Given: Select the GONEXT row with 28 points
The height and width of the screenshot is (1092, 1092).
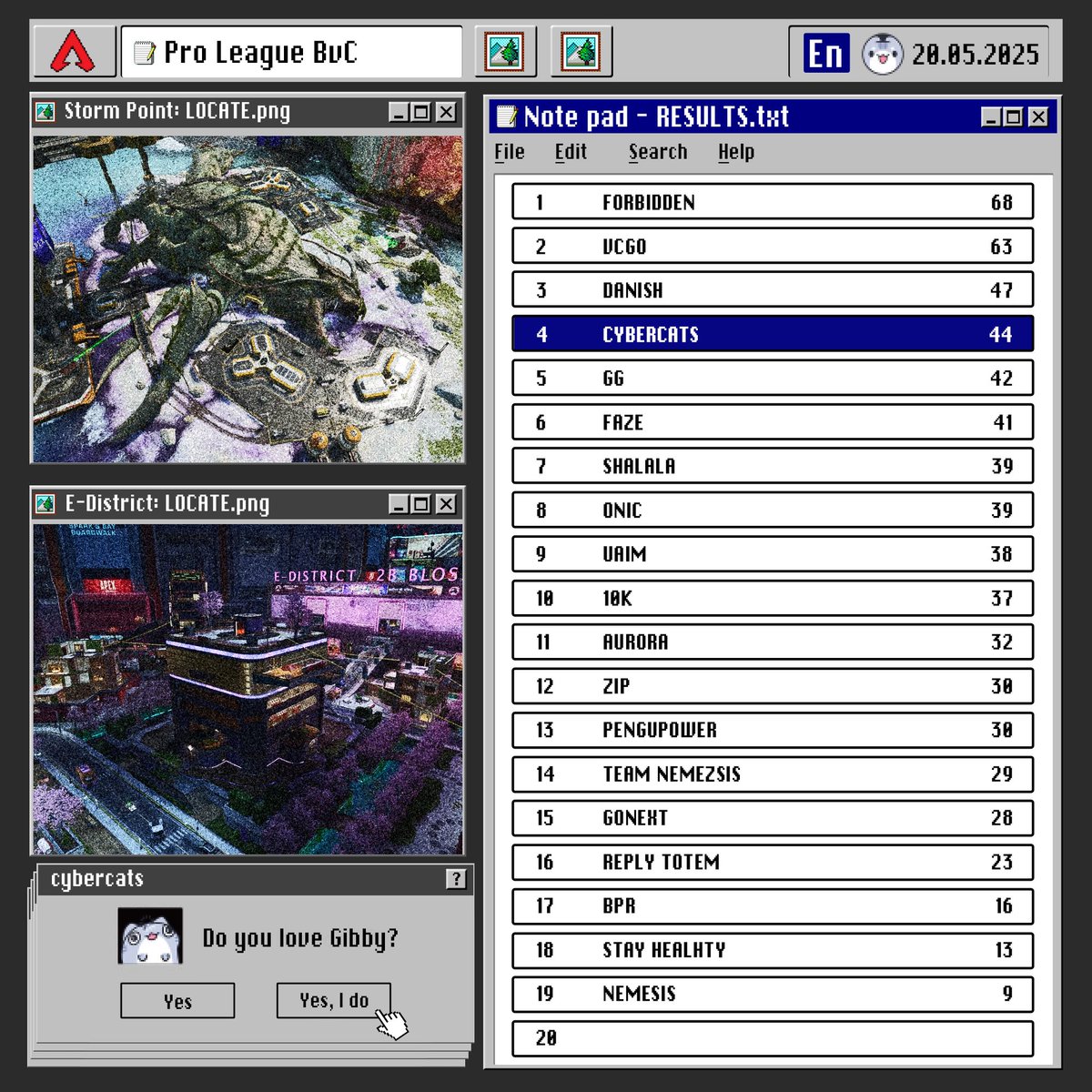Looking at the screenshot, I should (773, 817).
